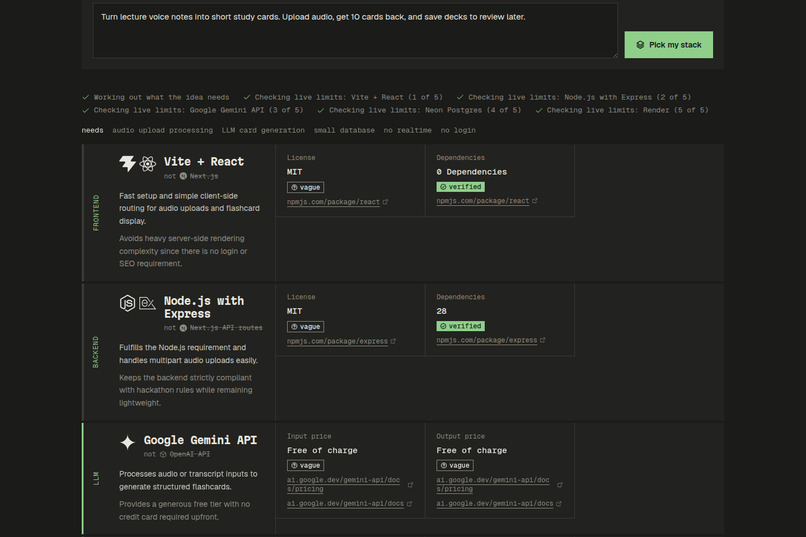
Task: Open npmjs express link under License
Action: click(337, 341)
